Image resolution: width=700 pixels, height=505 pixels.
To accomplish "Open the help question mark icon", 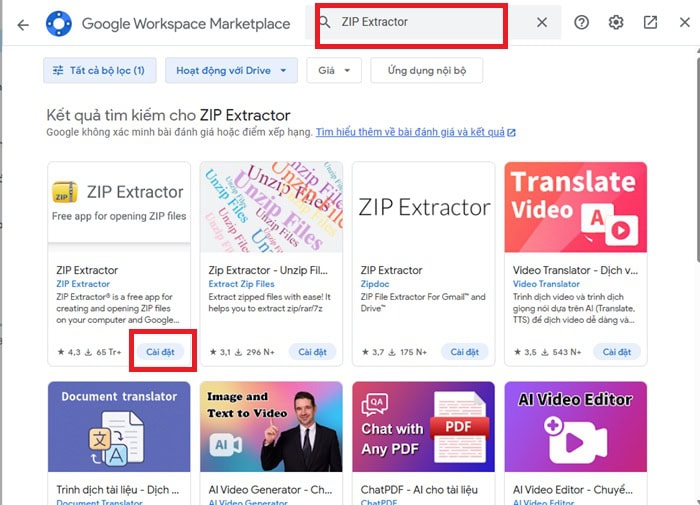I will 582,22.
